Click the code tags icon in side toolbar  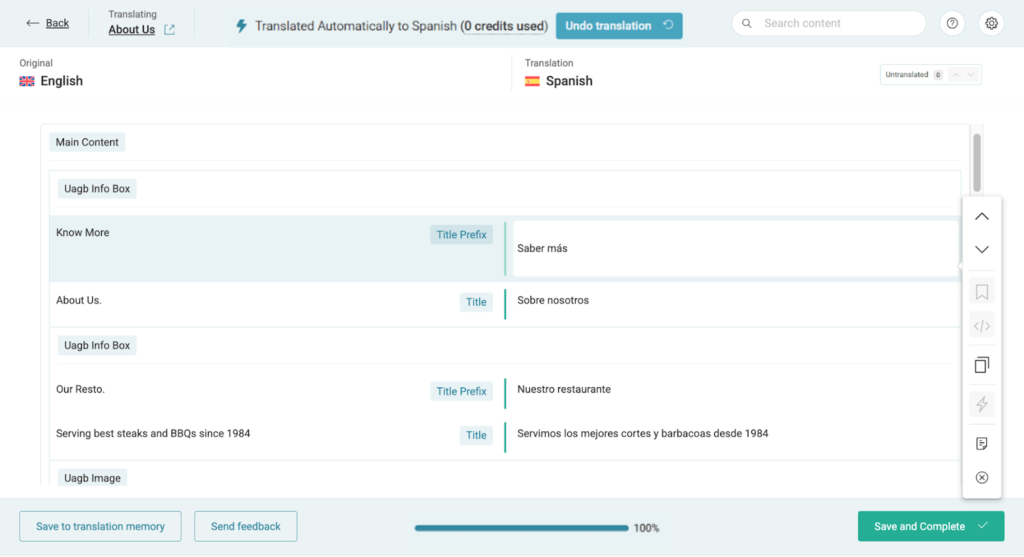click(x=981, y=325)
